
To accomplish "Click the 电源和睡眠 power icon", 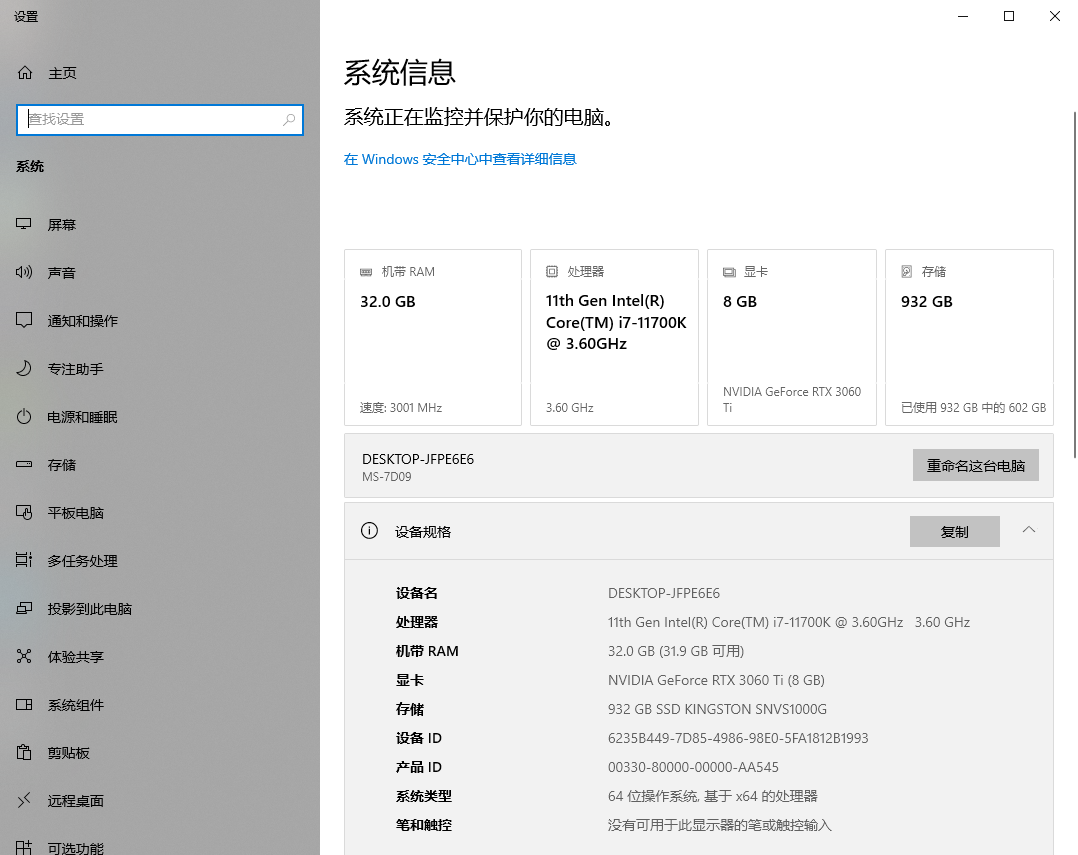I will coord(25,417).
